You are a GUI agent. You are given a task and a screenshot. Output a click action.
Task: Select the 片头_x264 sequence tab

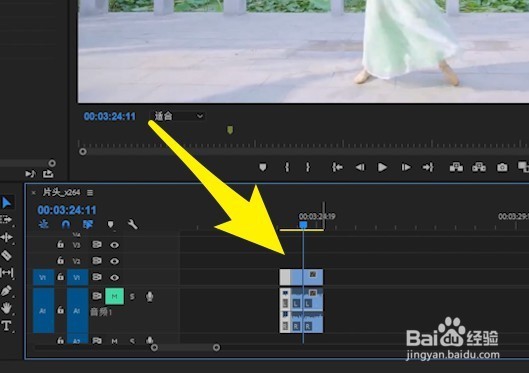click(x=61, y=192)
